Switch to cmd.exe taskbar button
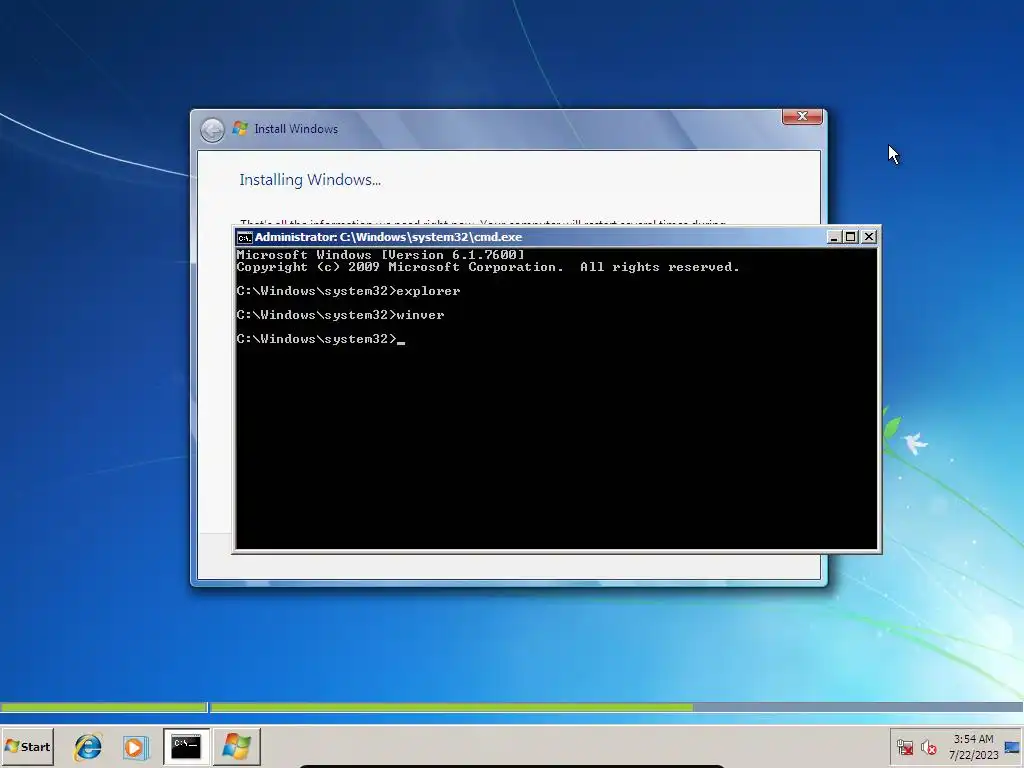Screen dimensions: 1024x768 (186, 746)
